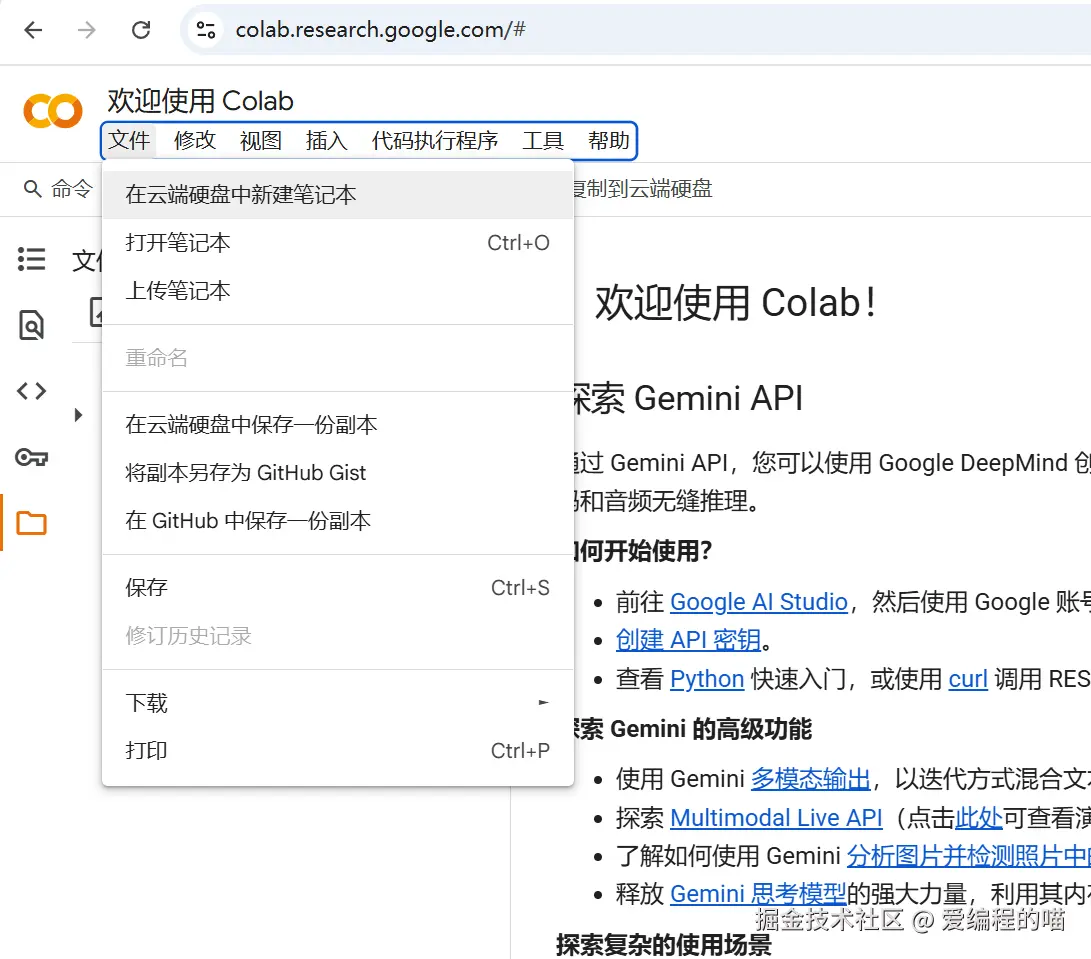Go back with browser back arrow
This screenshot has width=1091, height=959.
pyautogui.click(x=33, y=30)
